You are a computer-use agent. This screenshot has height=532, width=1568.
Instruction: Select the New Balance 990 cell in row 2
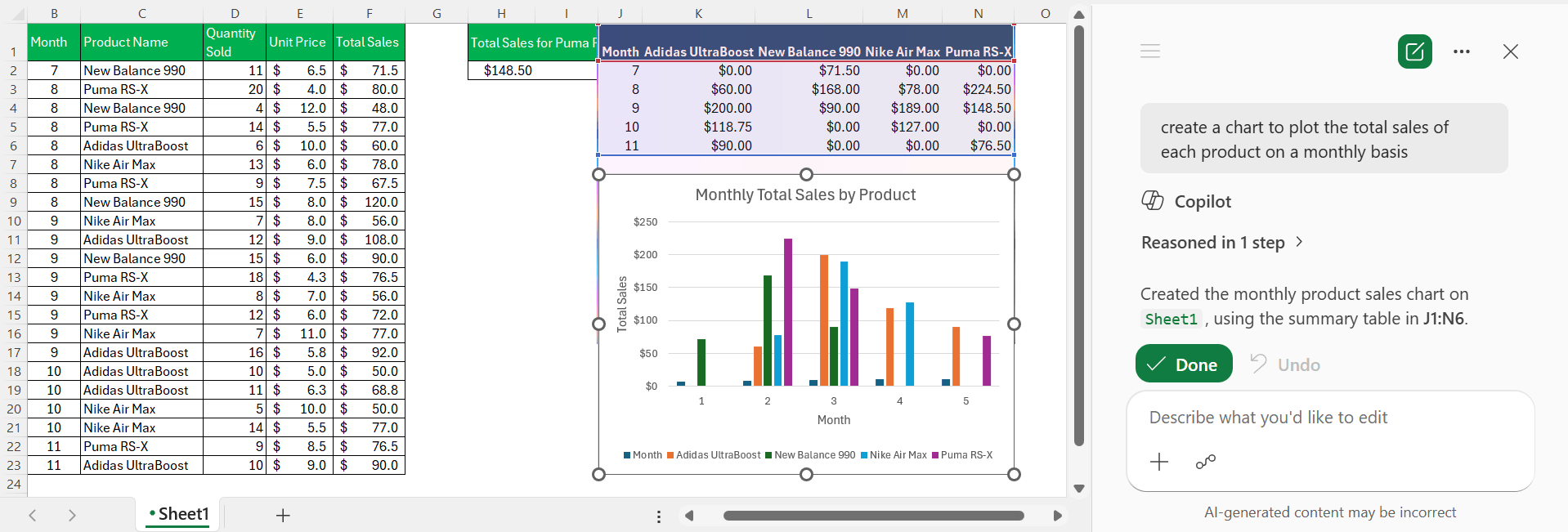click(x=142, y=70)
